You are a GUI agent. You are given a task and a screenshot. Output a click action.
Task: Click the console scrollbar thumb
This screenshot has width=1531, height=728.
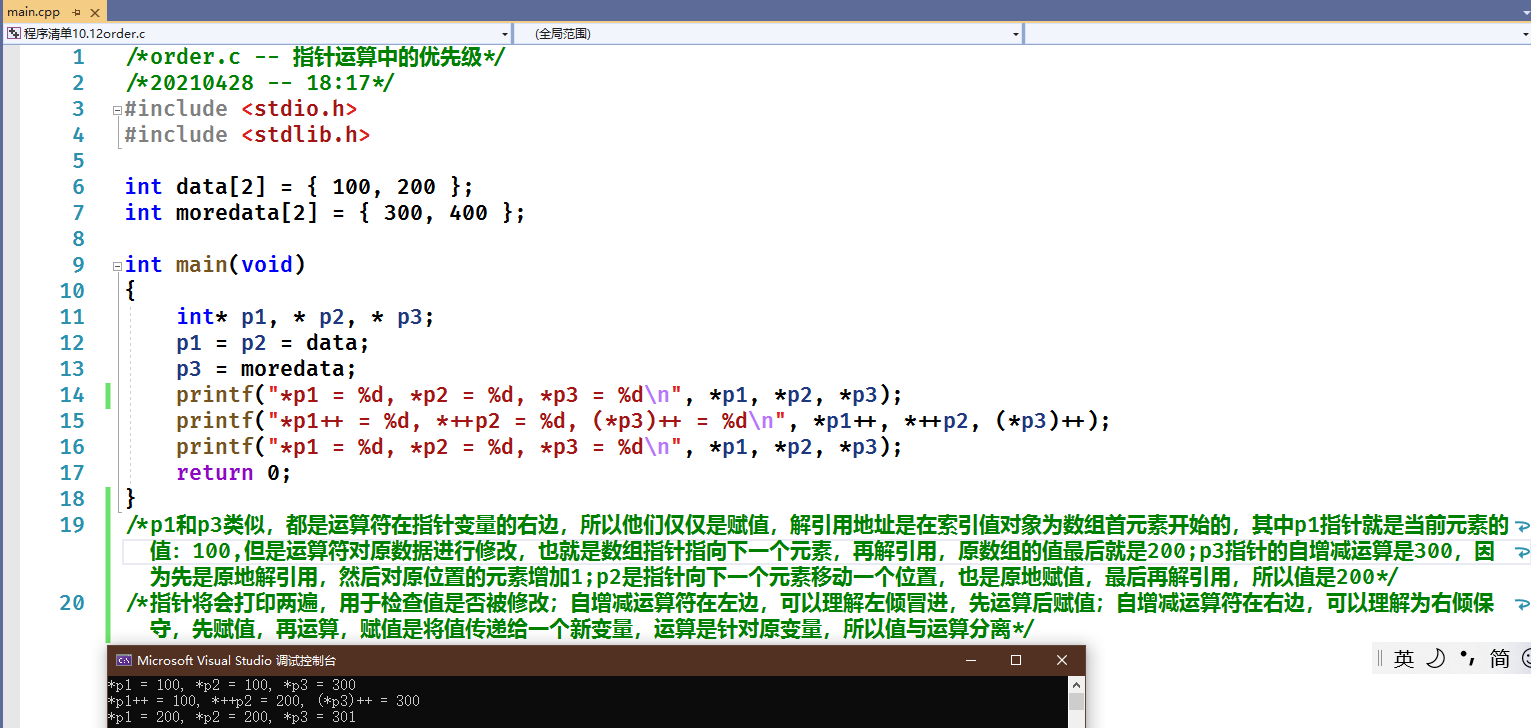click(x=1076, y=702)
